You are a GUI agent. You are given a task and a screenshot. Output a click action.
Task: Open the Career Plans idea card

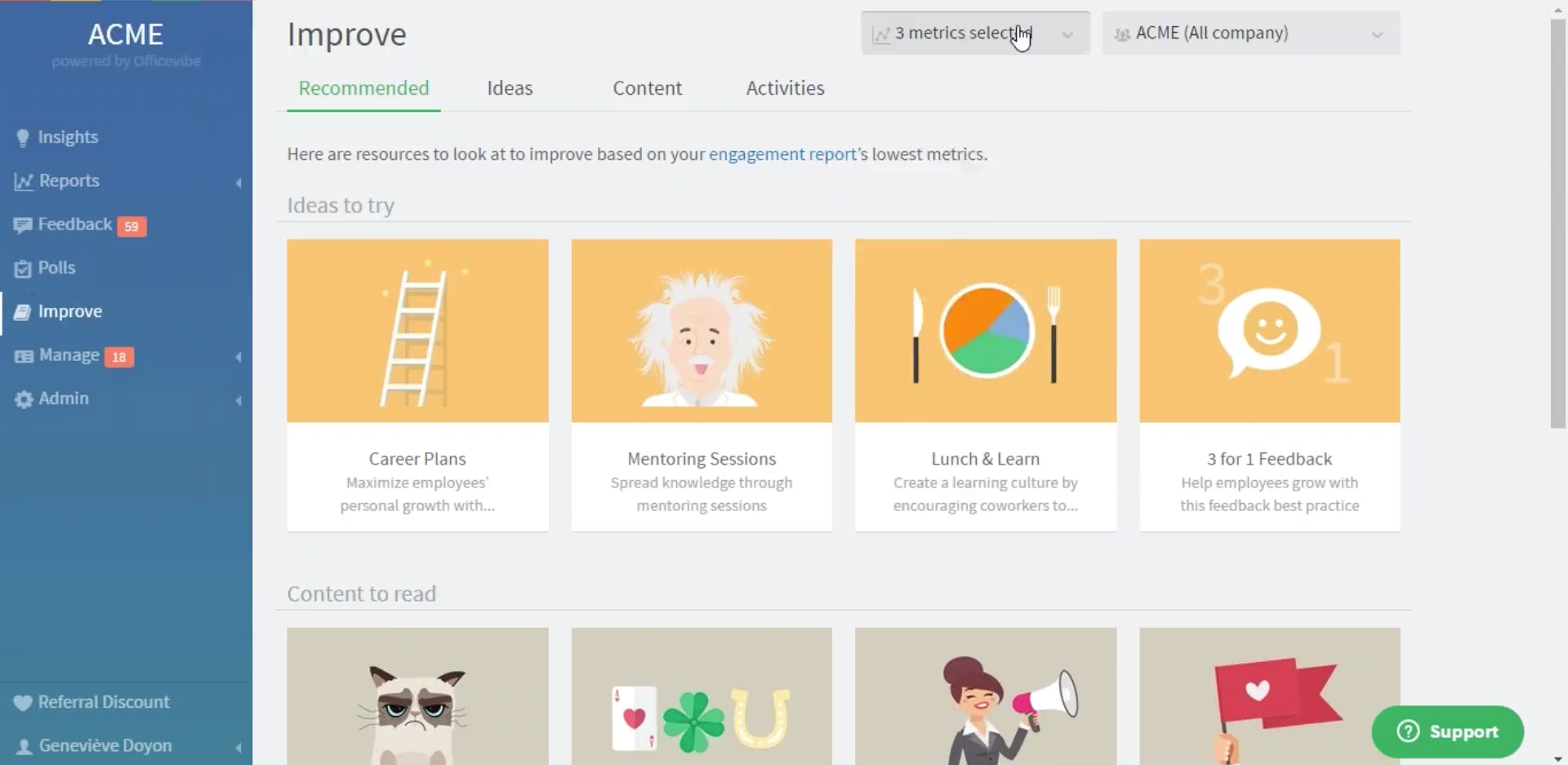417,385
